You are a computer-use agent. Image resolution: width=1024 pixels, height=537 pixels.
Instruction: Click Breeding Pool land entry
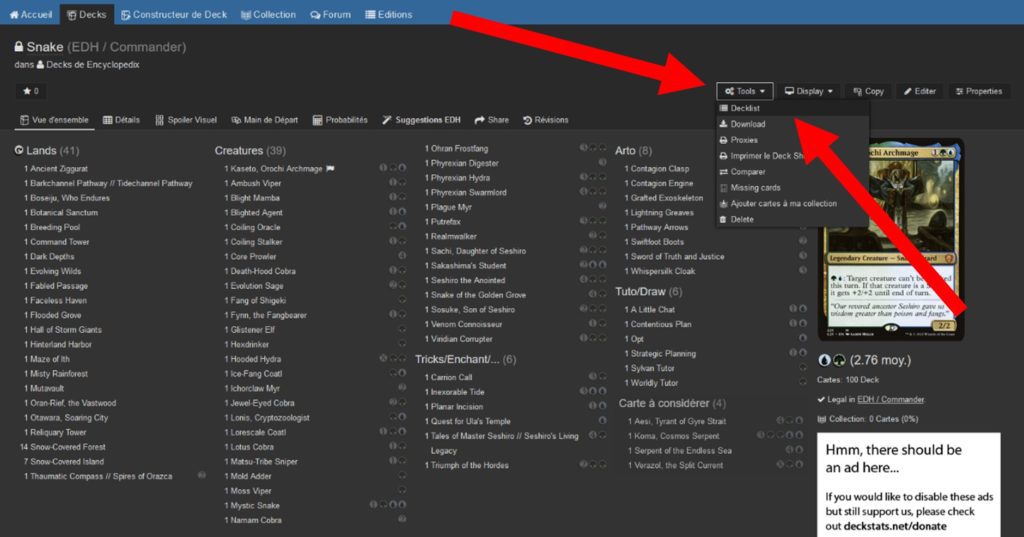55,227
